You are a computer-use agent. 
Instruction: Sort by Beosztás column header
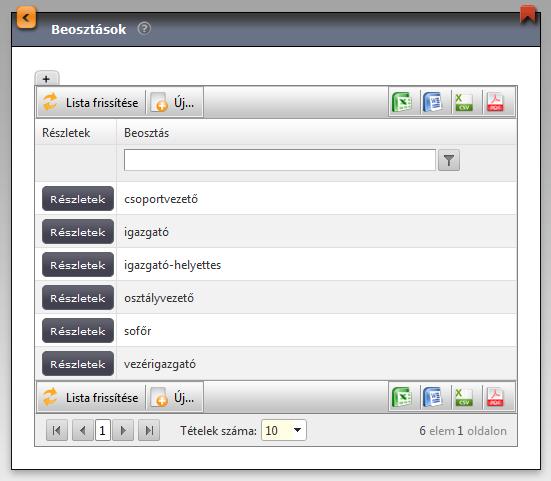(147, 133)
